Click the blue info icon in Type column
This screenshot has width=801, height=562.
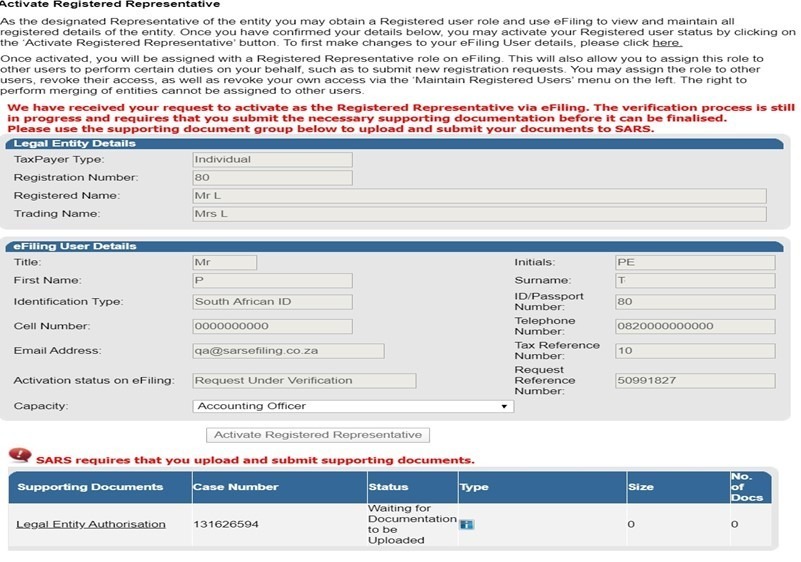(467, 524)
